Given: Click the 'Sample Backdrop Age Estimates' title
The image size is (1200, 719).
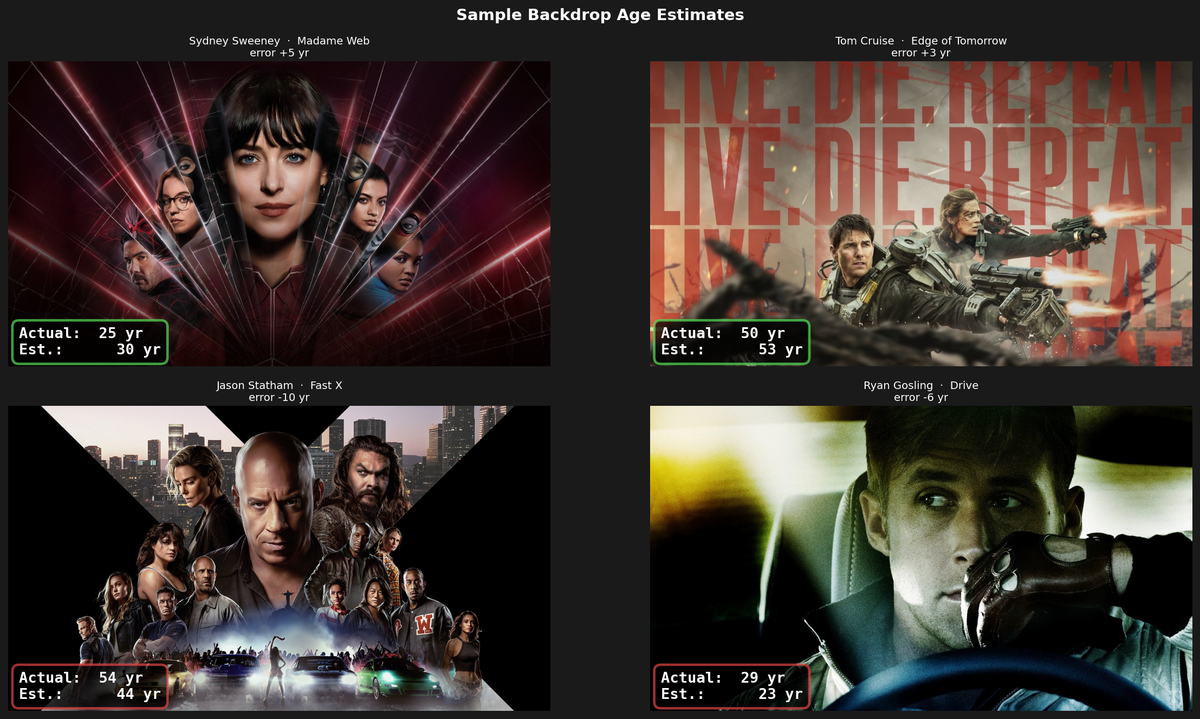Looking at the screenshot, I should [x=600, y=15].
